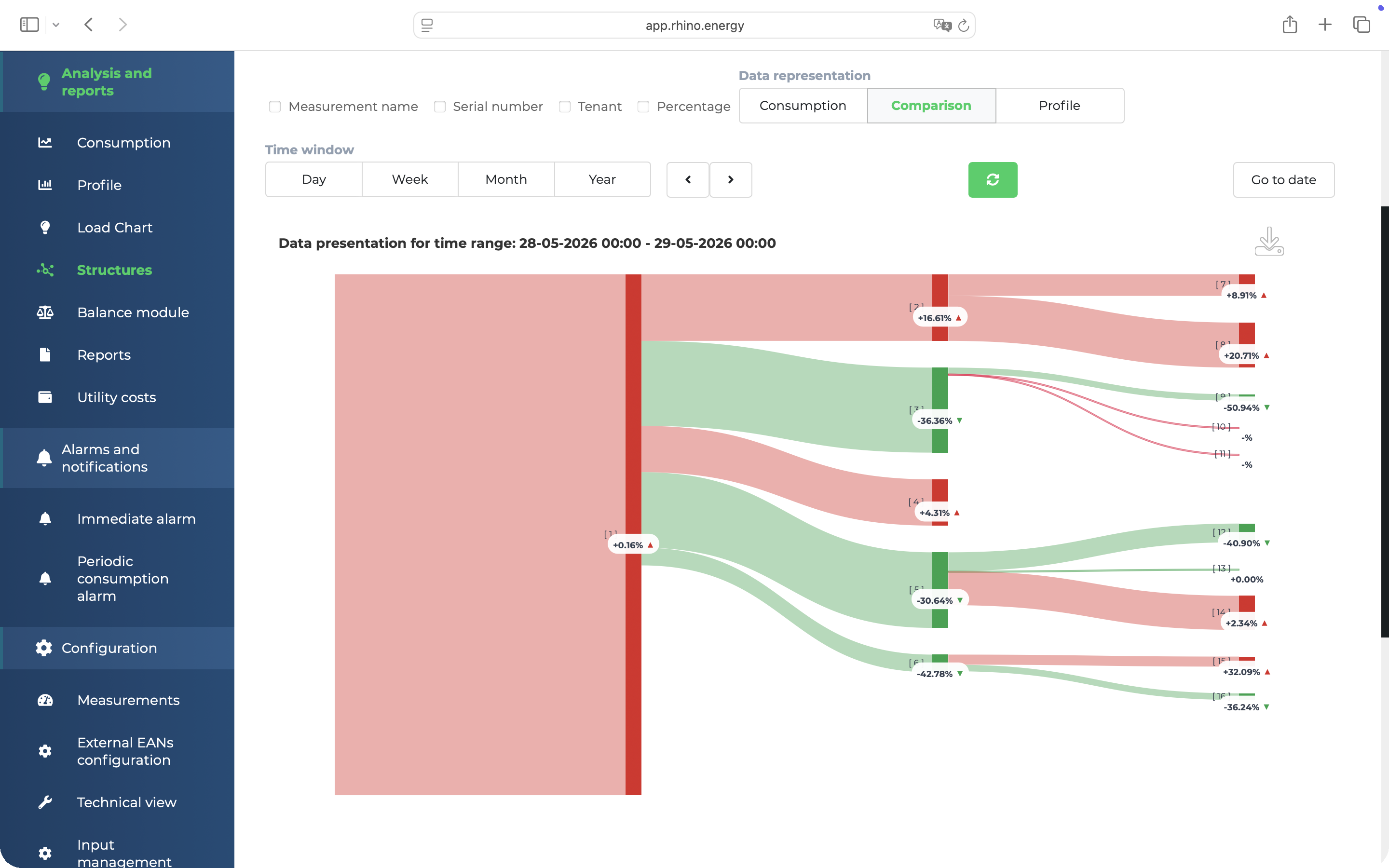The height and width of the screenshot is (868, 1389).
Task: Click the Structures network icon
Action: coord(45,270)
